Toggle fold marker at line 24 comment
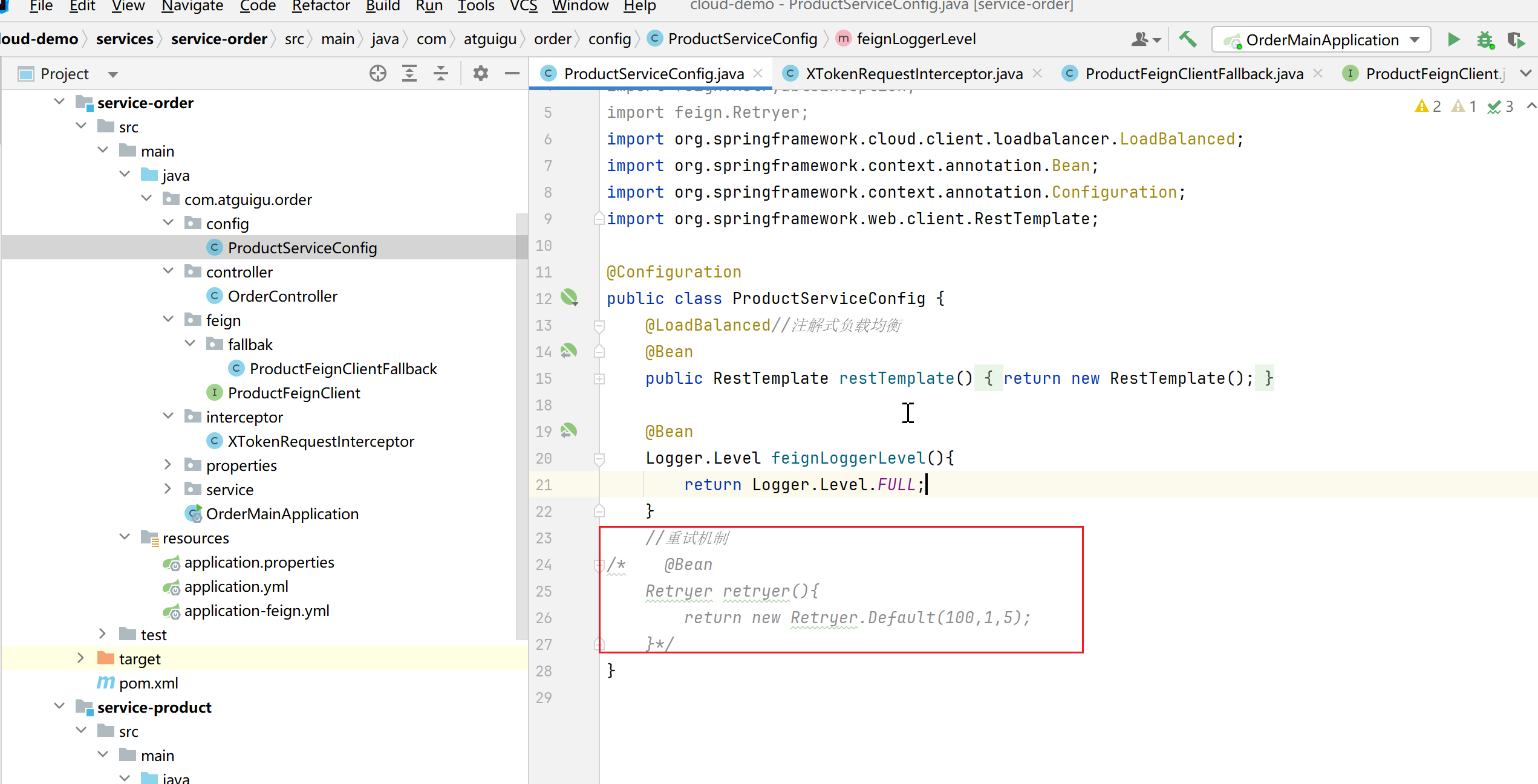Screen dimensions: 1538x784 (599, 565)
